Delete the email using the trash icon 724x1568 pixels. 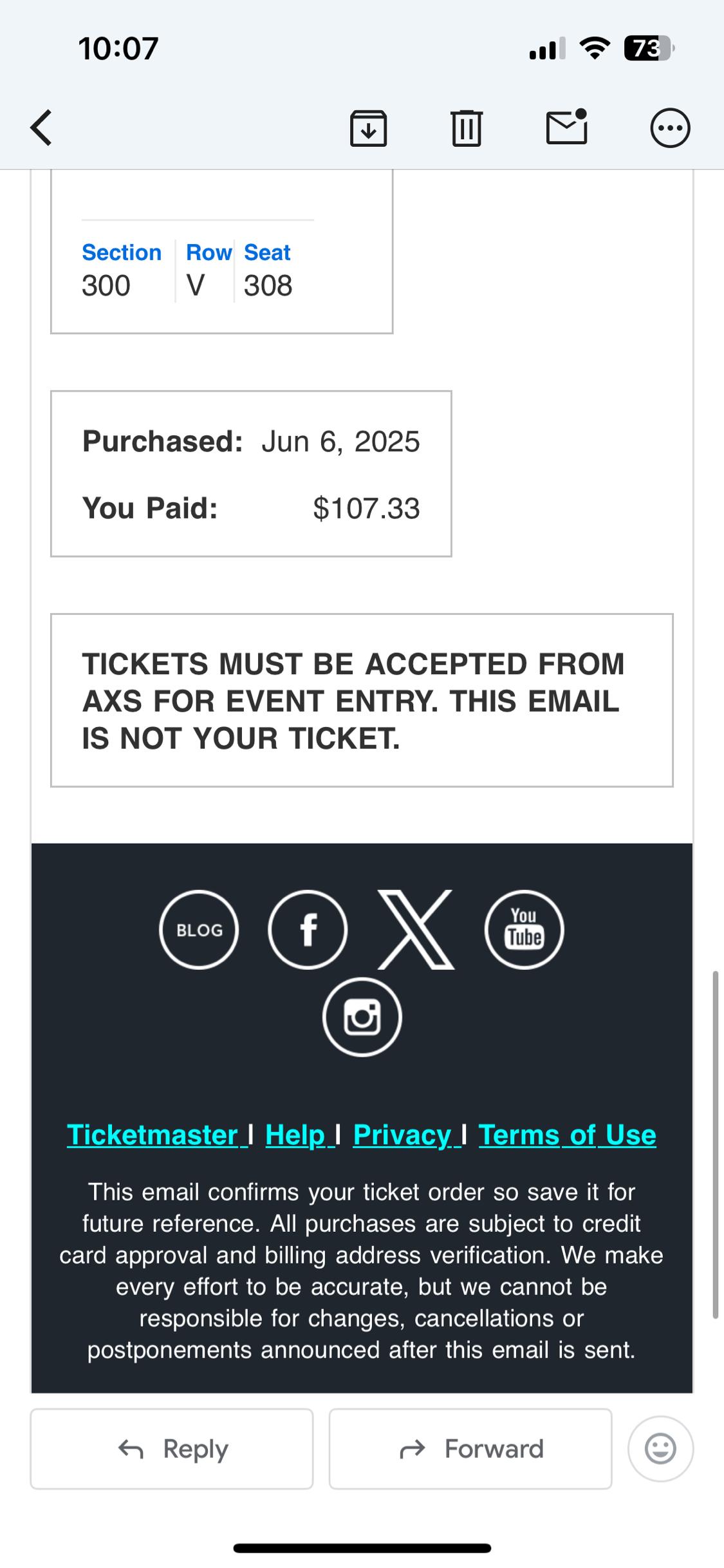point(467,128)
